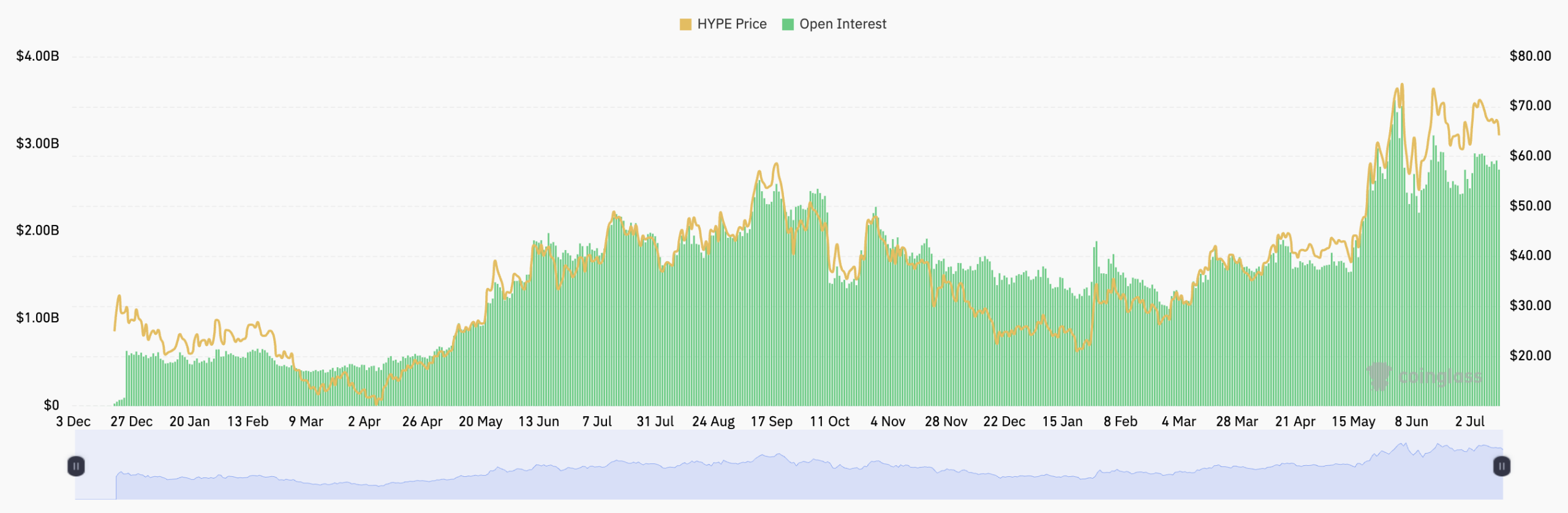Click the 13 Jun date label
Screen dimensions: 1568x513
click(538, 422)
